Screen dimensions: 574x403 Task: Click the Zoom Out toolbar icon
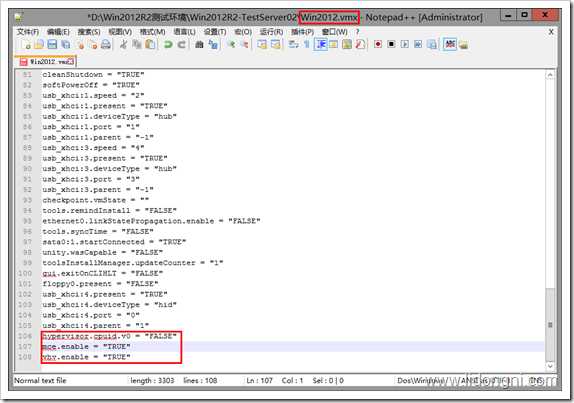tap(244, 45)
